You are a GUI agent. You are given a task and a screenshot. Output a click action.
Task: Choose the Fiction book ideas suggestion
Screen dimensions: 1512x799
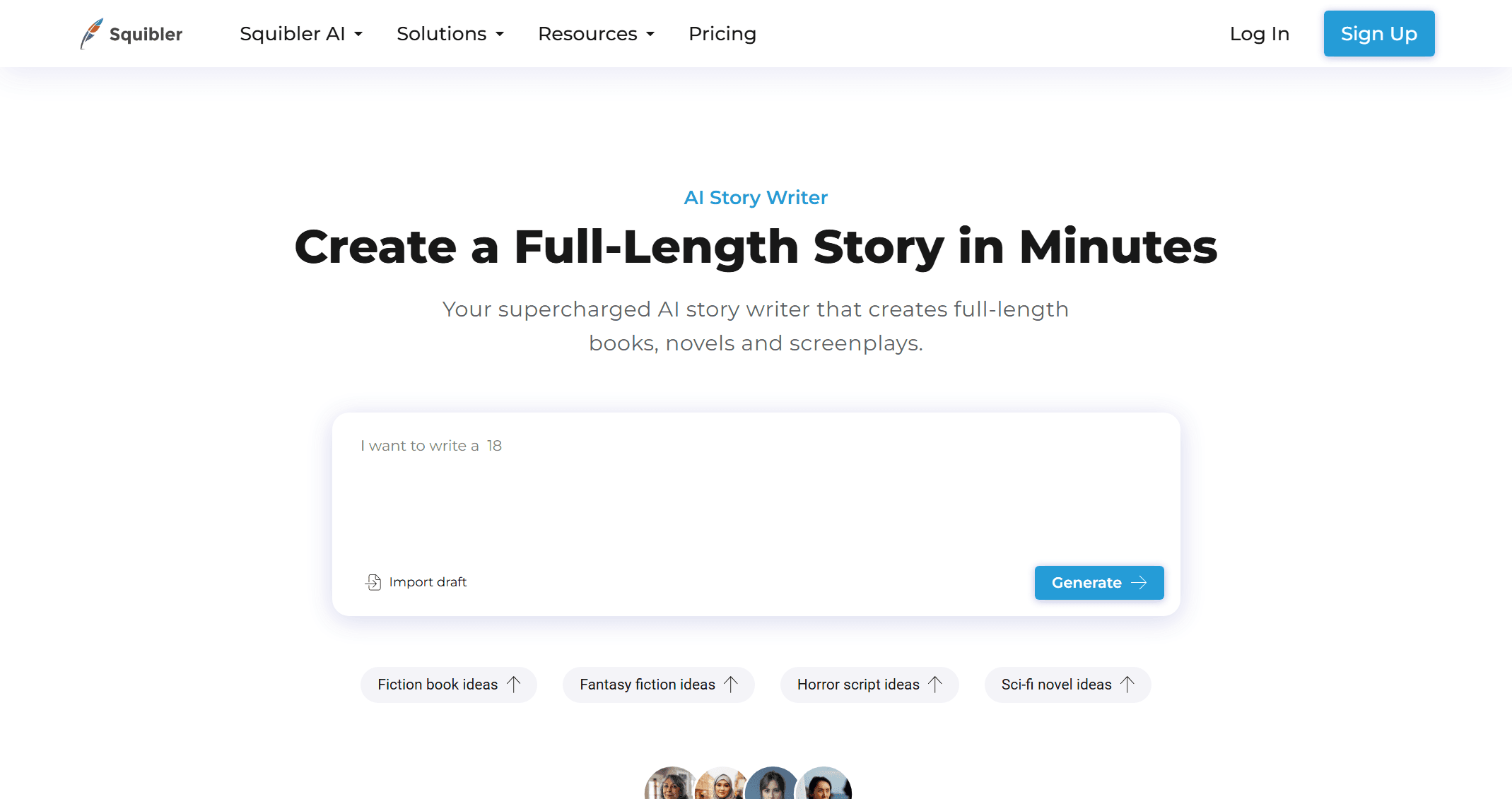click(438, 685)
